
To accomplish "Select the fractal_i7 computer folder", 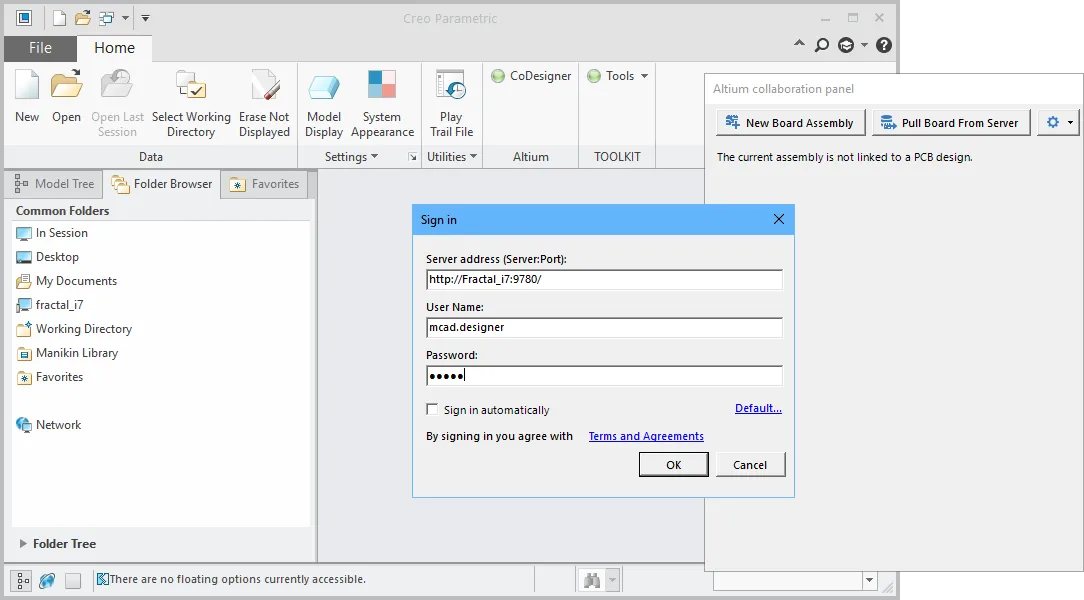I will 50,305.
